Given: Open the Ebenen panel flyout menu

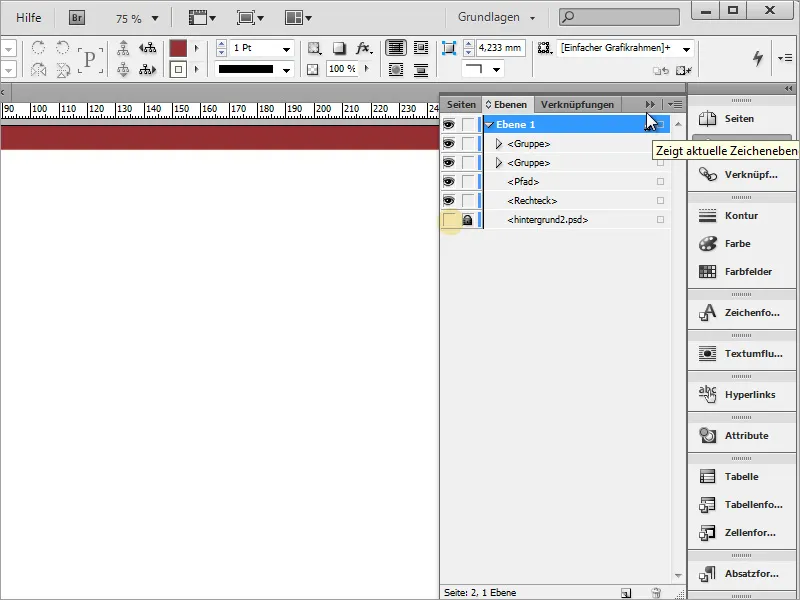Looking at the screenshot, I should pyautogui.click(x=675, y=105).
